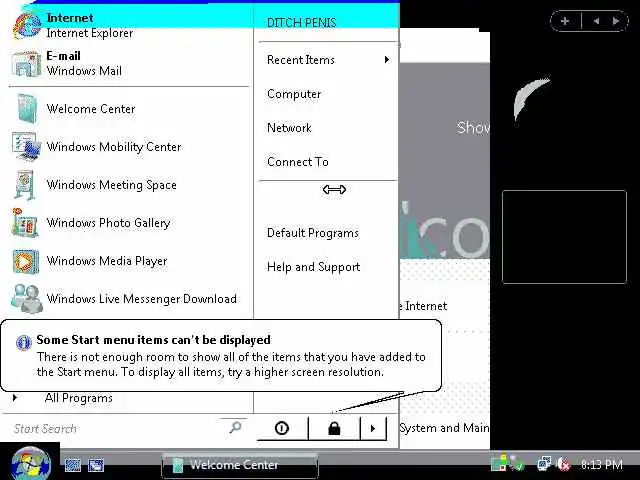
Task: Click the Windows Mail subtitle text
Action: [84, 71]
